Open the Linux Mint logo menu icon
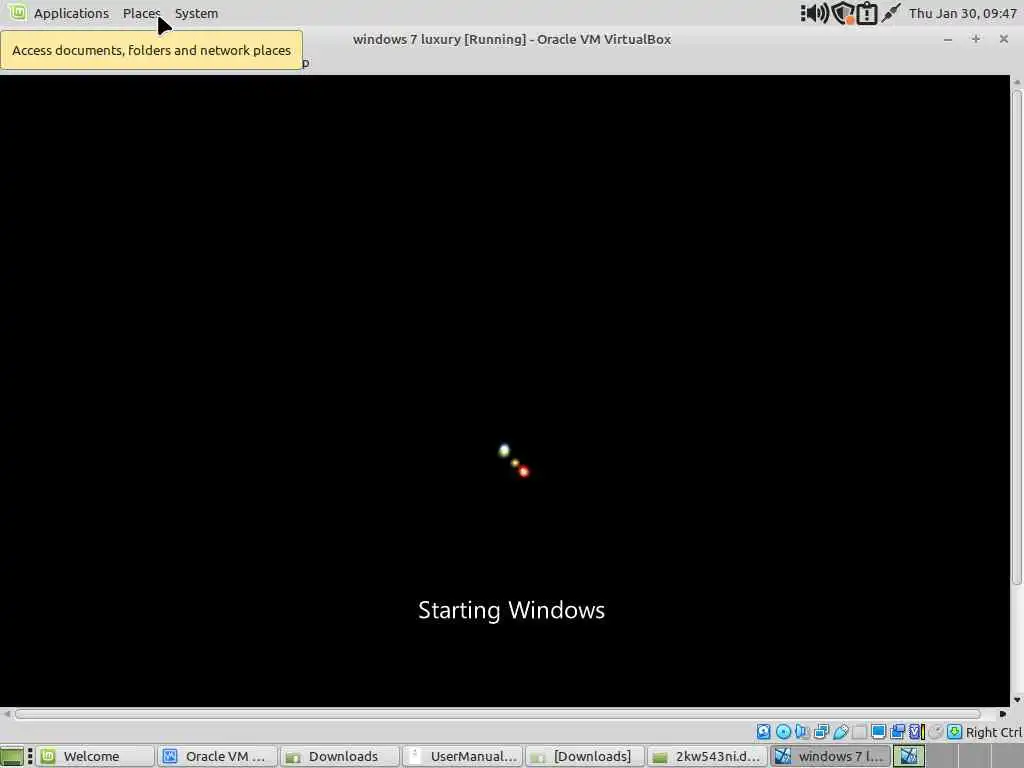 (17, 12)
